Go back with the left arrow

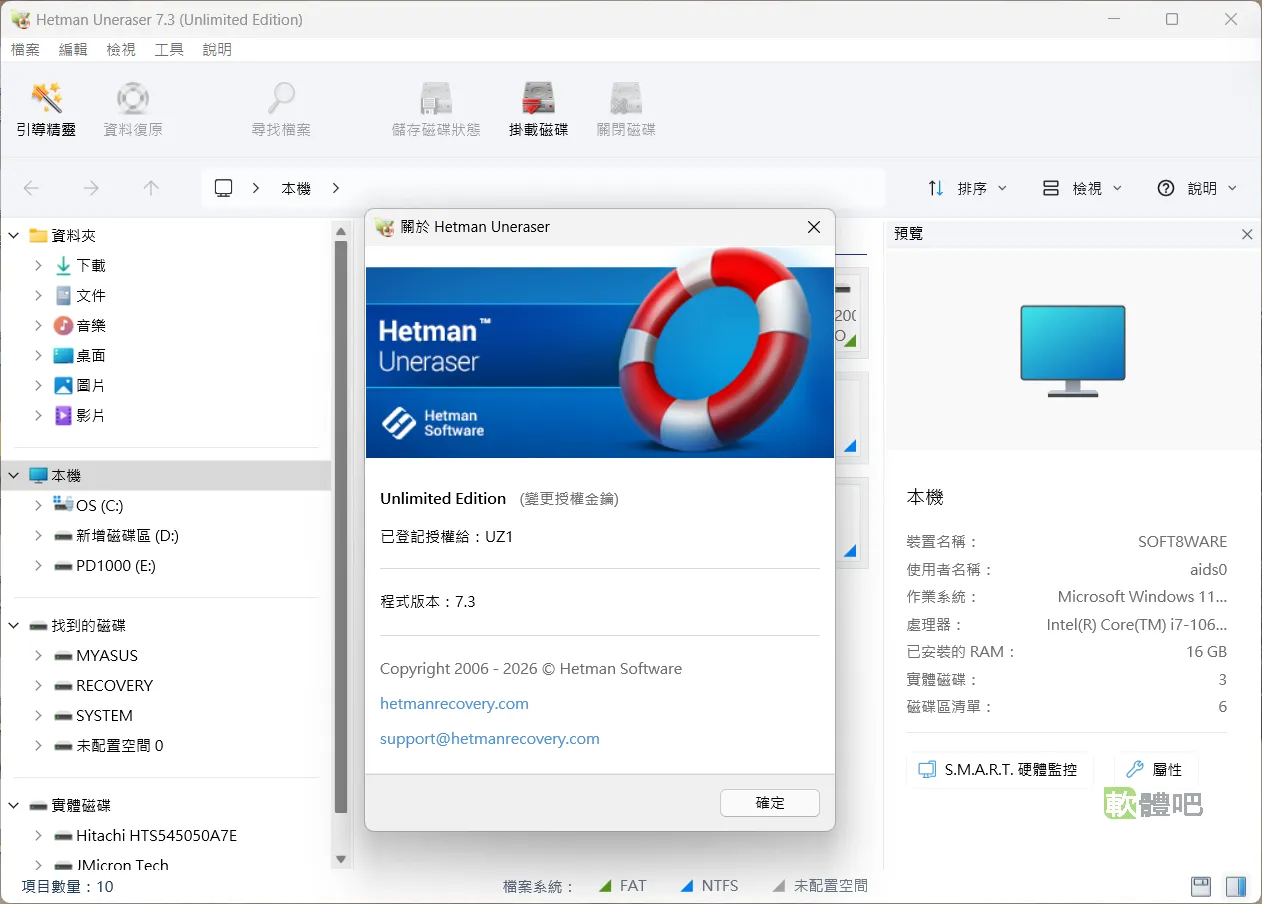31,188
